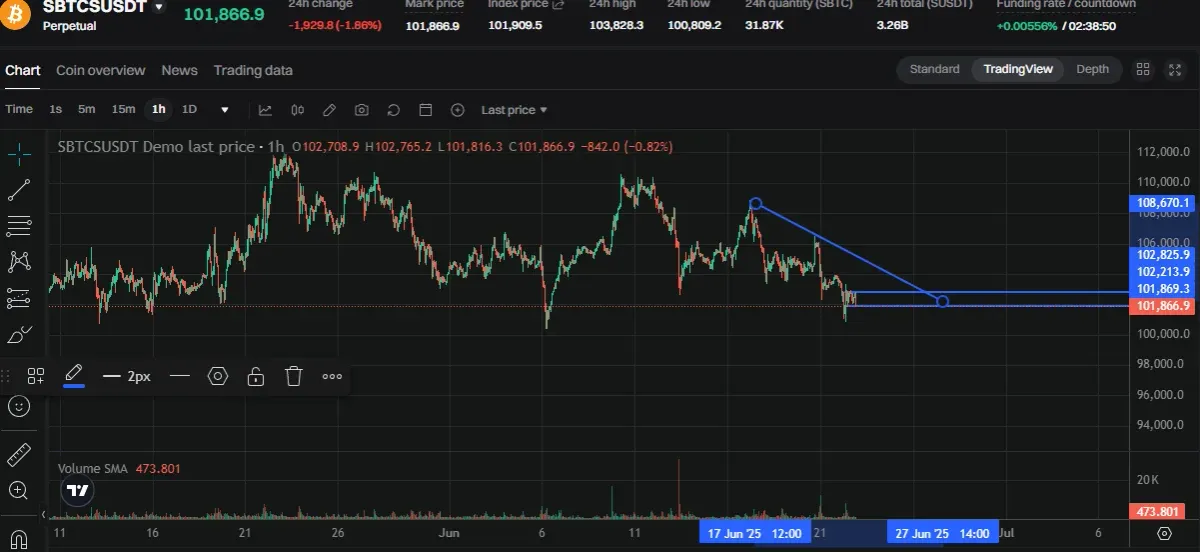Change the line color with pencil swatch
Screen dimensions: 1200x552
point(73,376)
